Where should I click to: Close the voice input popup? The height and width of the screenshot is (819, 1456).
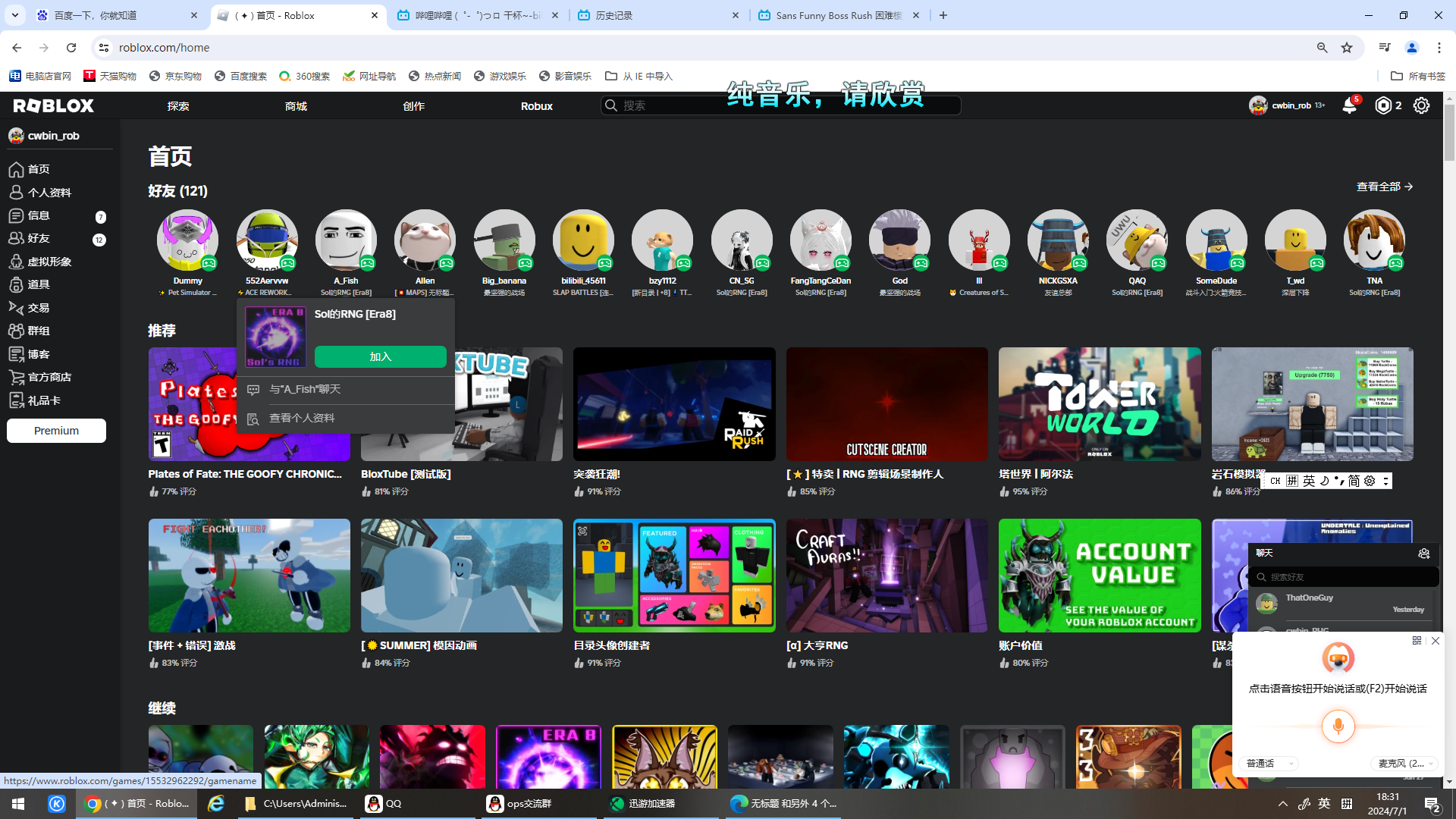click(1436, 641)
